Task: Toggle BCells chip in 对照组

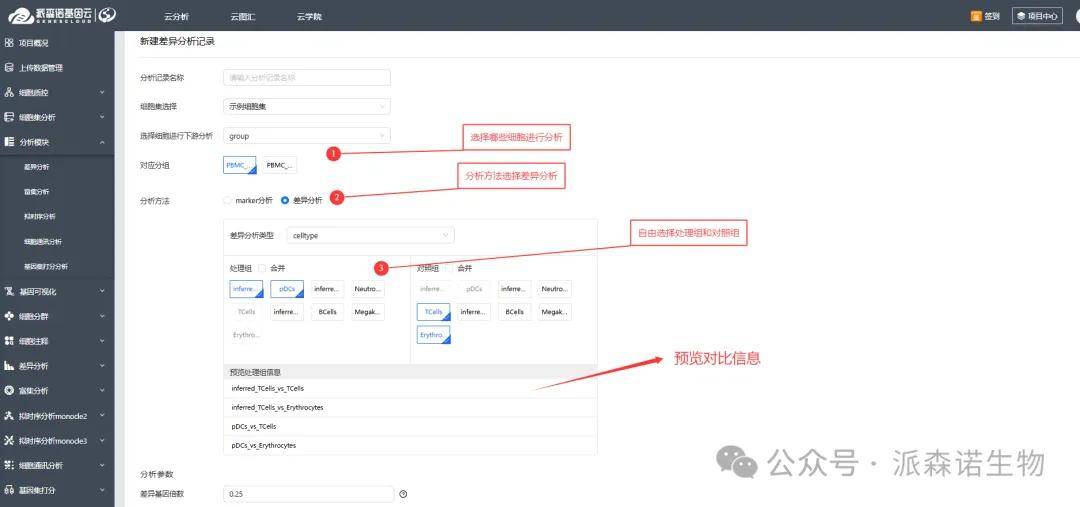Action: 515,312
